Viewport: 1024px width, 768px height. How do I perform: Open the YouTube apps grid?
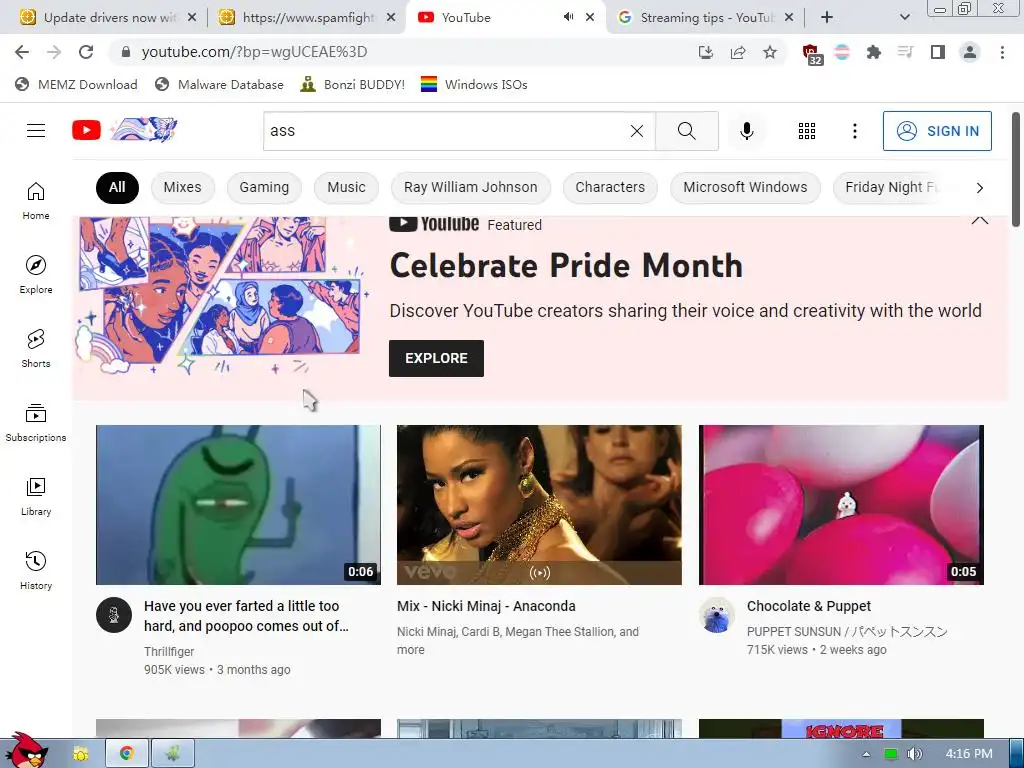point(807,131)
